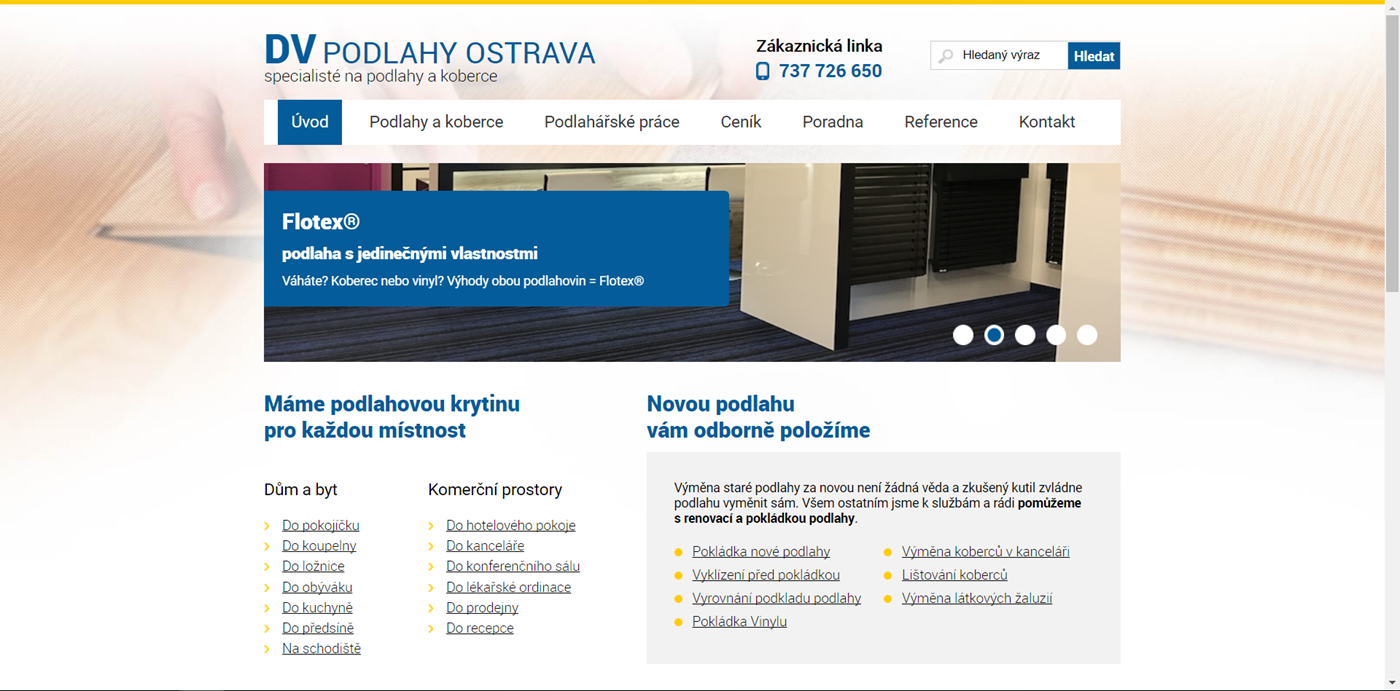This screenshot has height=691, width=1400.
Task: Select the second (active) slider dot
Action: point(994,335)
